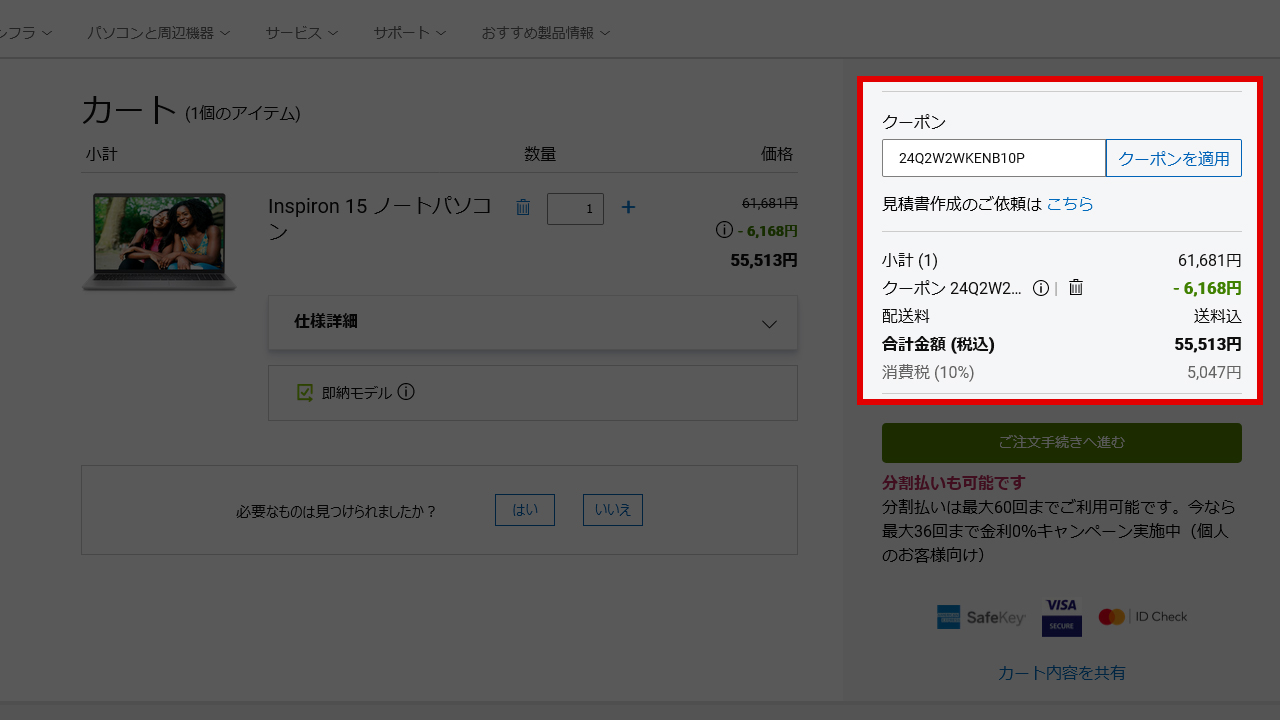Click the カート内容を共有 link
Viewport: 1280px width, 720px height.
(x=1062, y=673)
